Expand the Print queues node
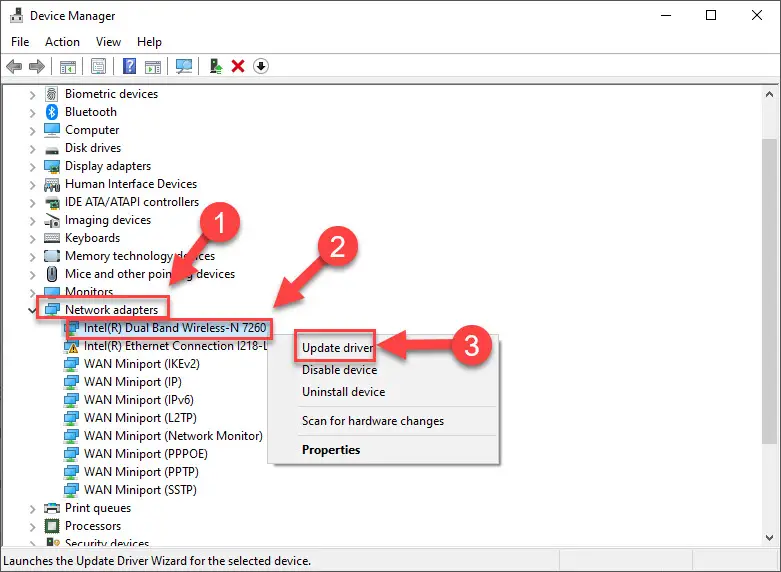This screenshot has width=781, height=572. coord(32,508)
